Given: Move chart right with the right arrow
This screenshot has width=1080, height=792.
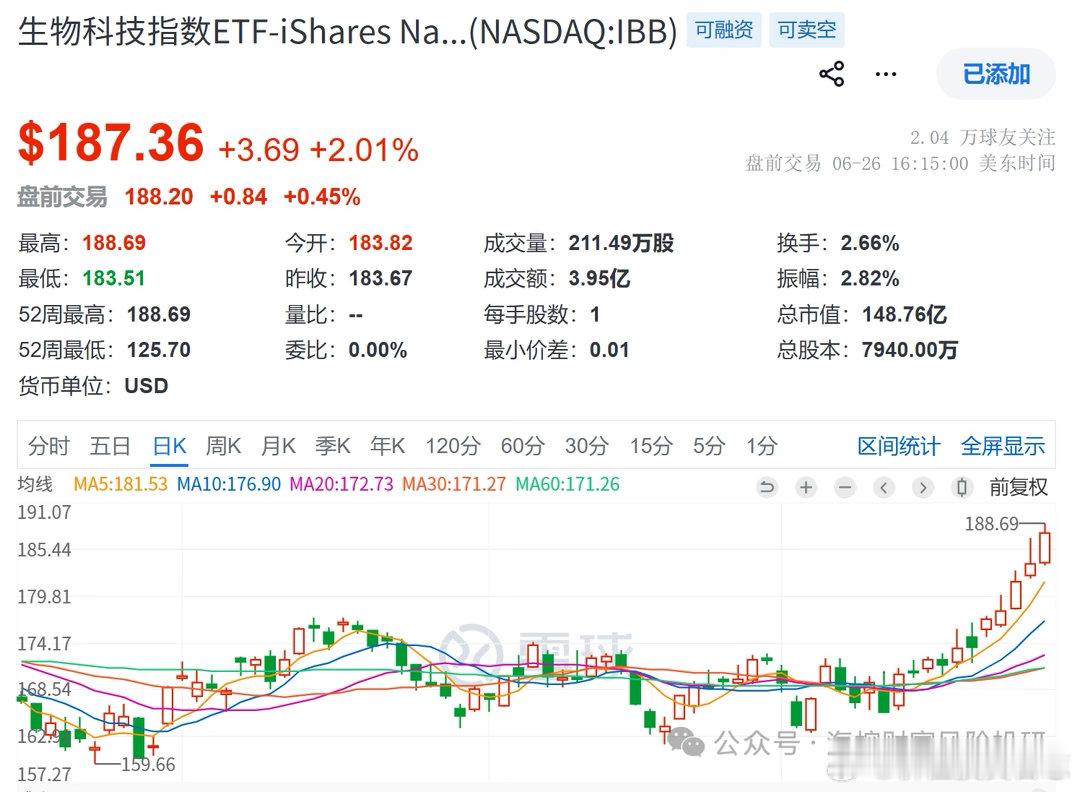Looking at the screenshot, I should pyautogui.click(x=923, y=488).
